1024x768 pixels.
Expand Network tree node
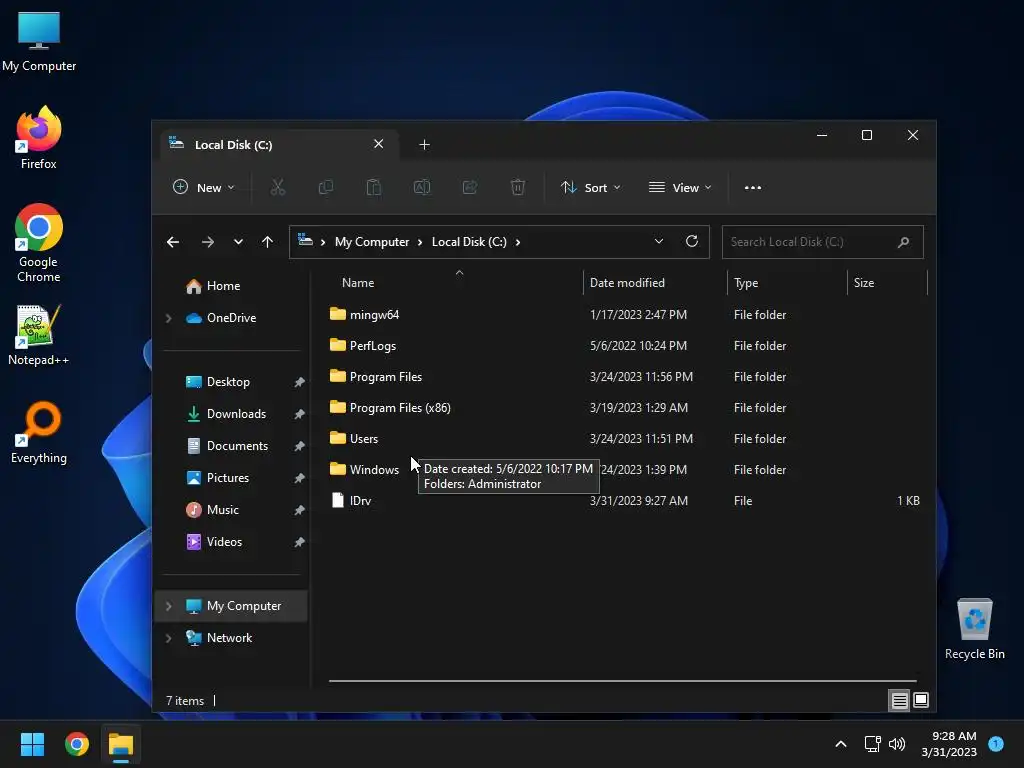pos(168,638)
